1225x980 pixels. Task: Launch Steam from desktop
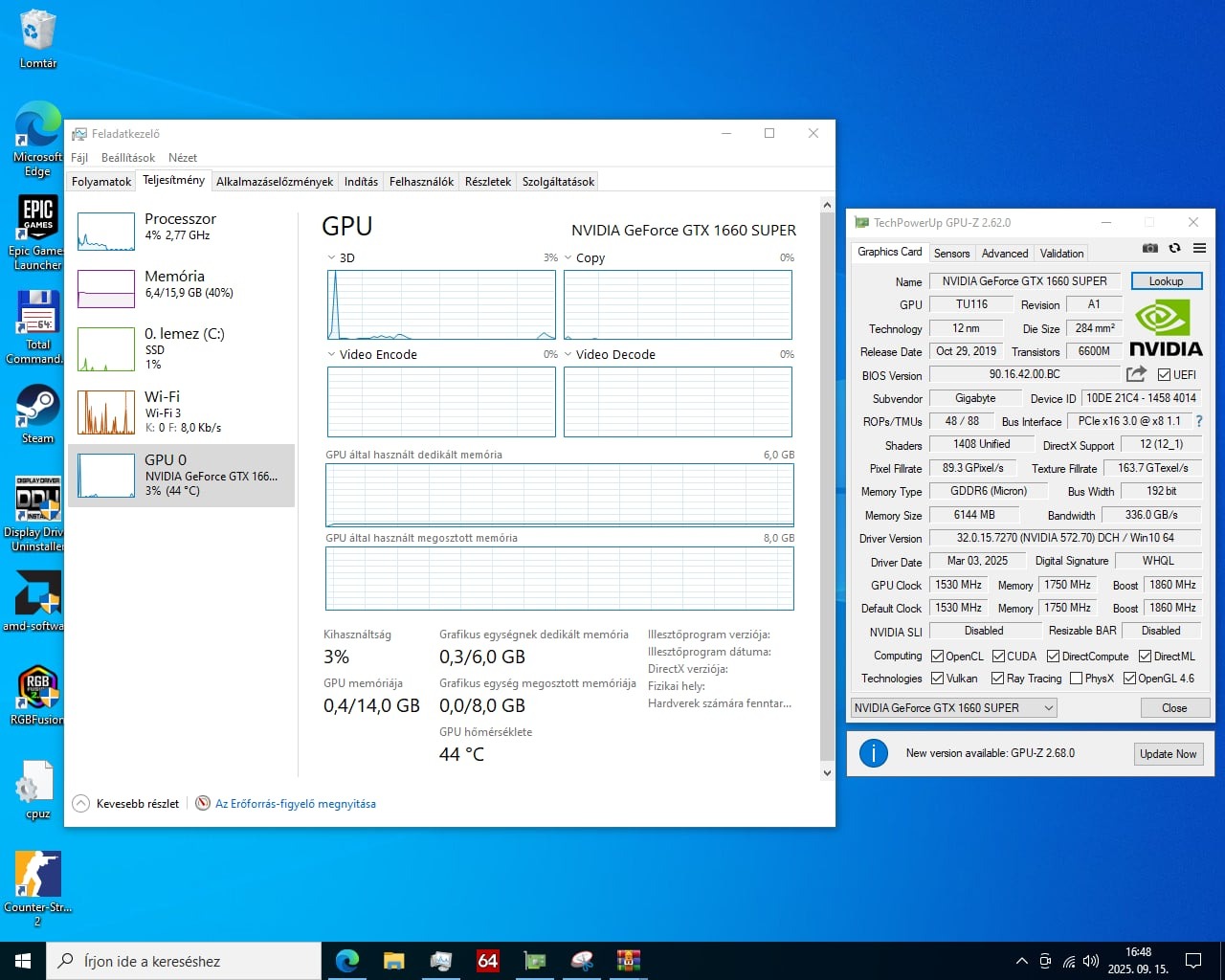click(x=37, y=414)
